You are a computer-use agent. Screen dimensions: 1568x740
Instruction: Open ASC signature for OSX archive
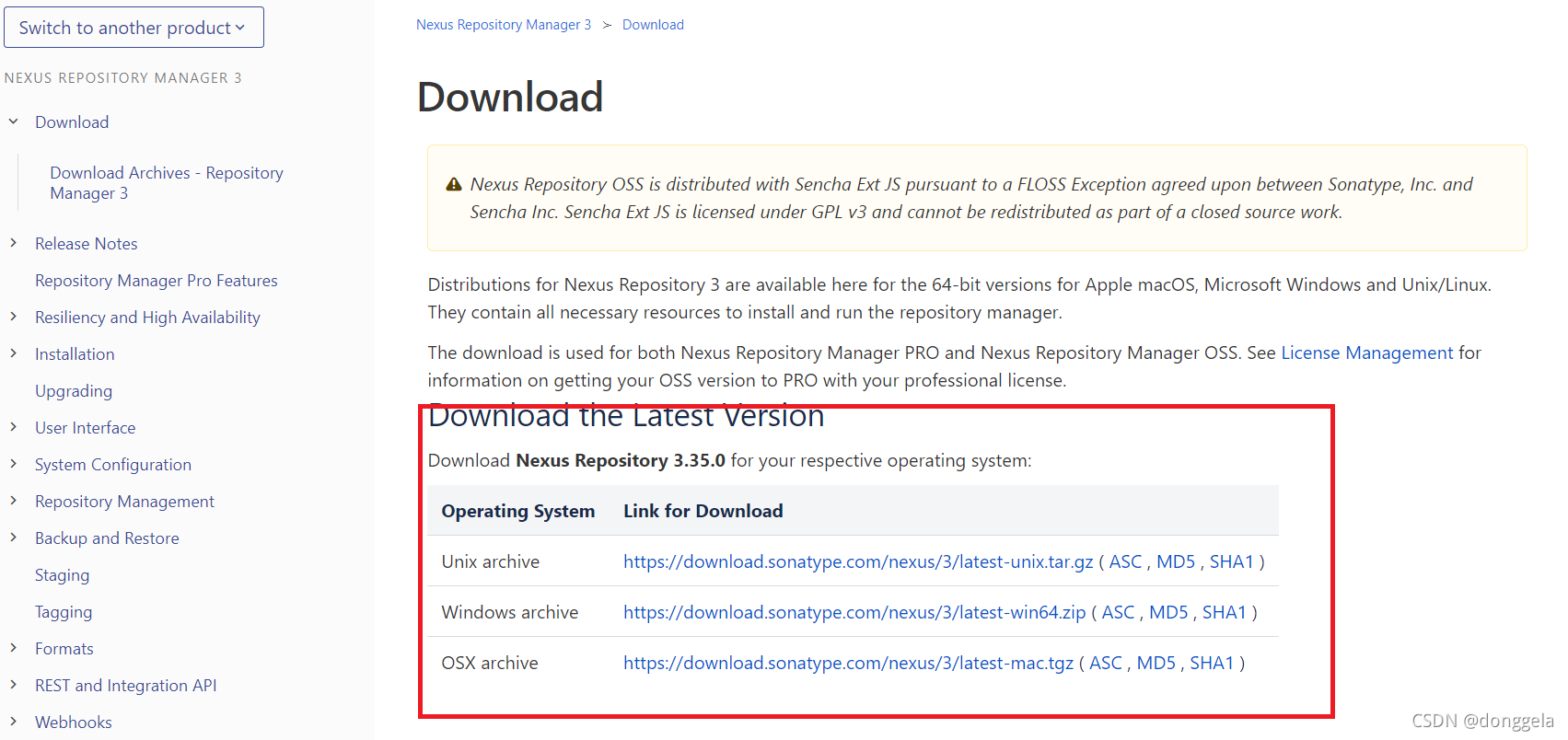(1106, 663)
